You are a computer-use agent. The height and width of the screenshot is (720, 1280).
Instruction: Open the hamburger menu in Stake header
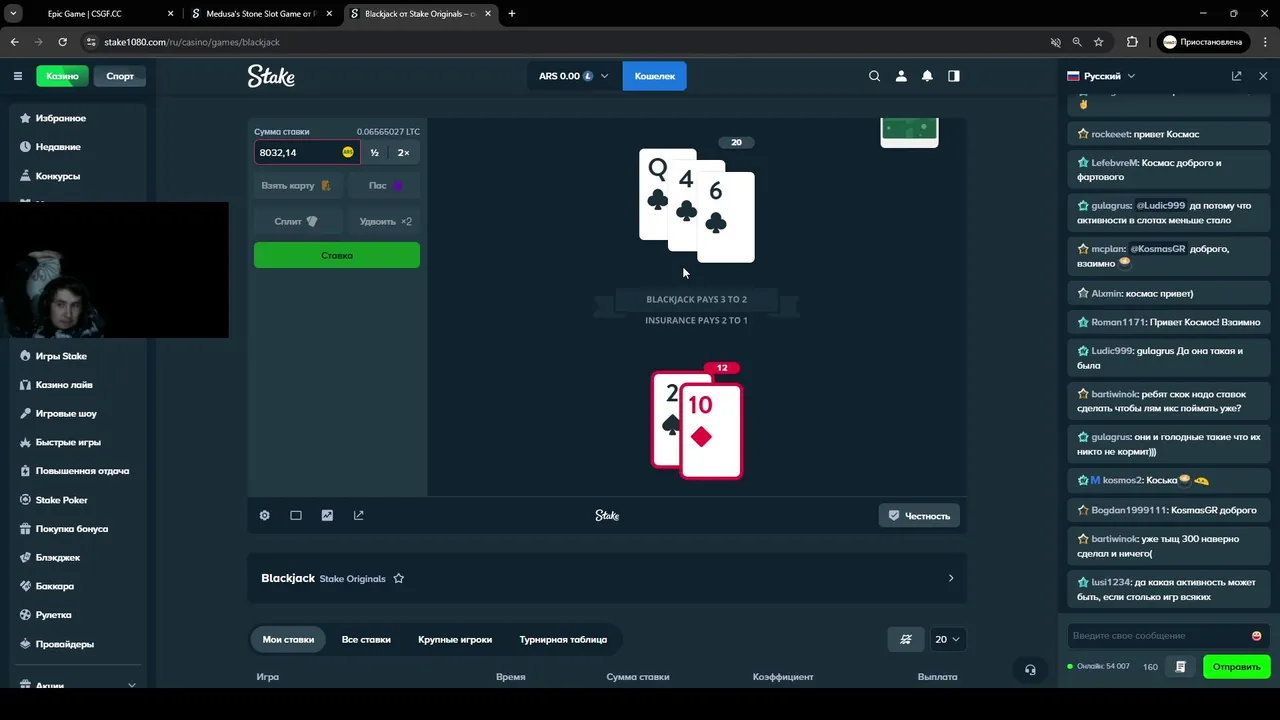click(x=18, y=76)
